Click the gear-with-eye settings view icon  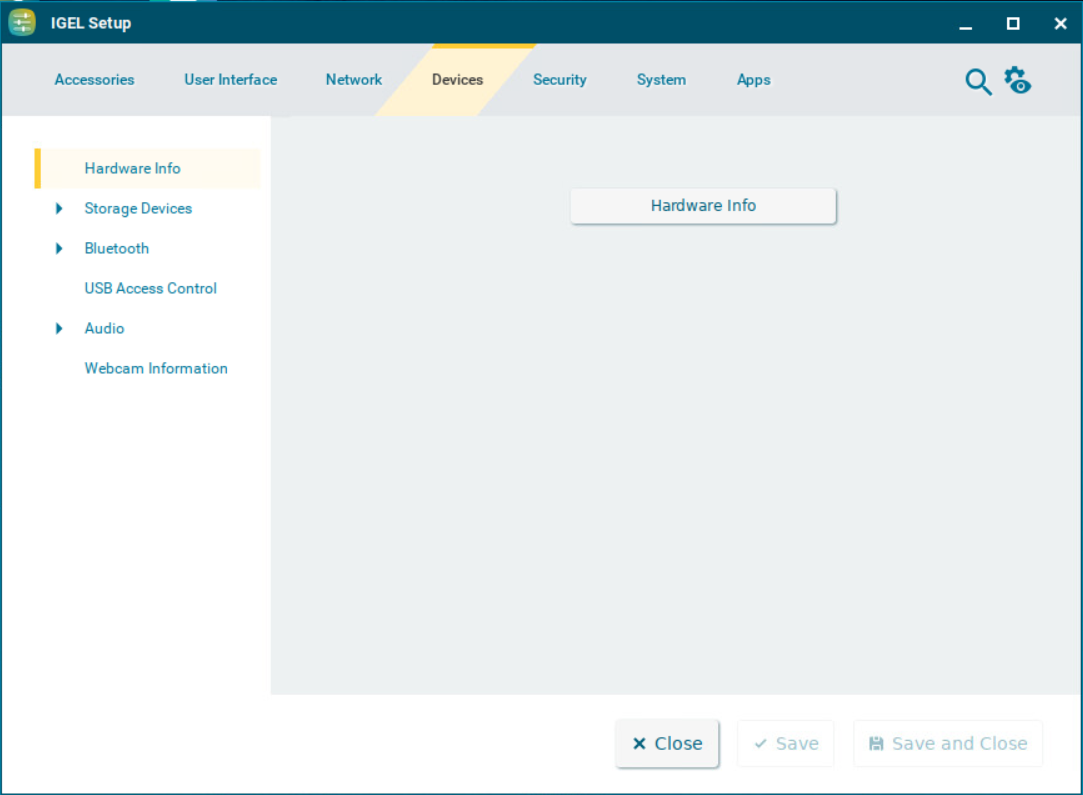point(1018,81)
